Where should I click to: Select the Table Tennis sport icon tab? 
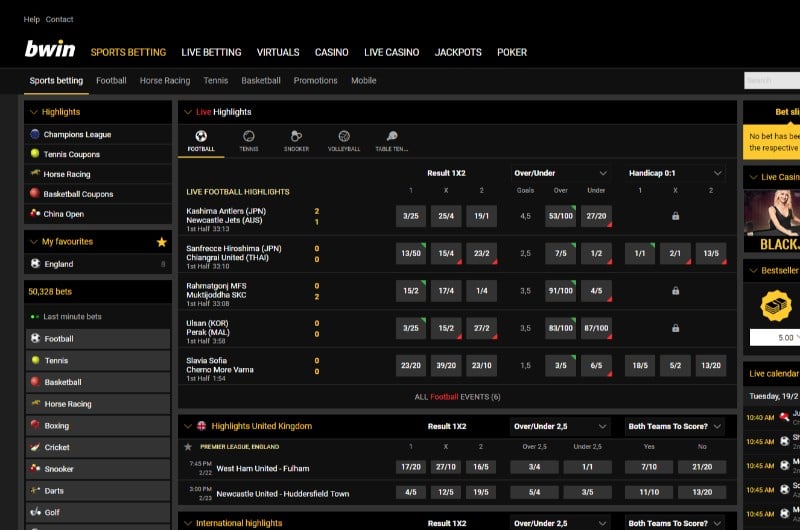pyautogui.click(x=391, y=140)
